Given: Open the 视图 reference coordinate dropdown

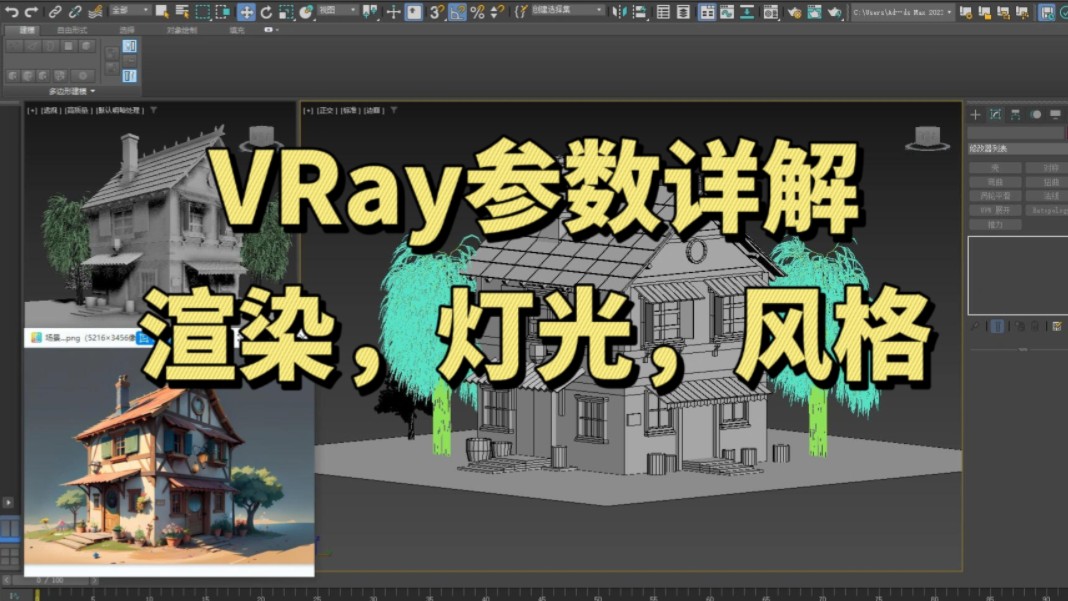Looking at the screenshot, I should pyautogui.click(x=338, y=11).
